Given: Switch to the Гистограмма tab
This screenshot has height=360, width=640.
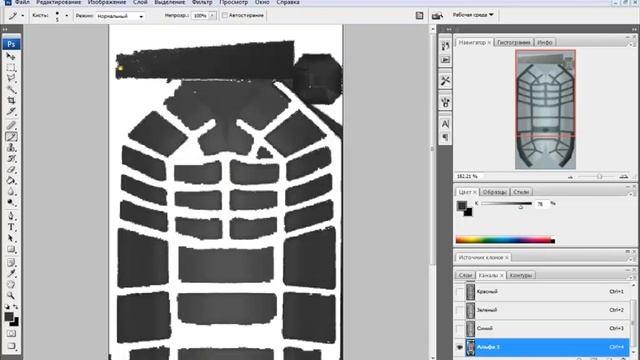Looking at the screenshot, I should [x=513, y=42].
